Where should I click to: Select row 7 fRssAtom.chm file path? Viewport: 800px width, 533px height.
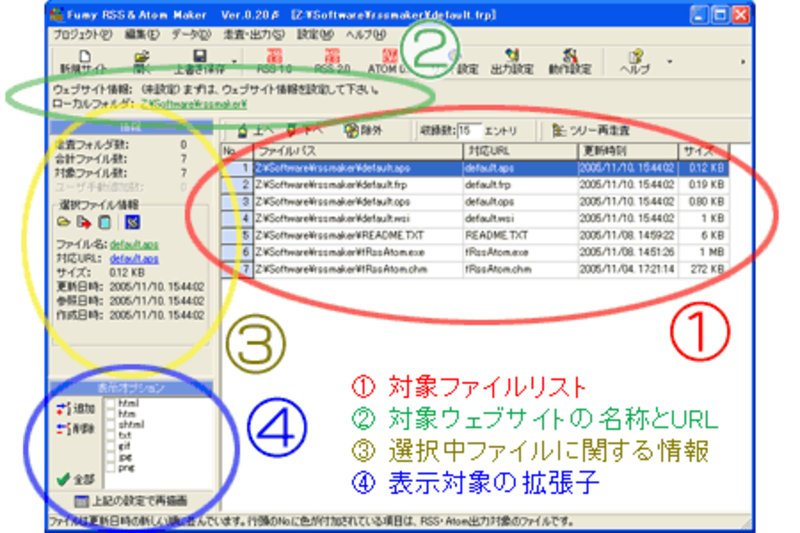point(358,269)
